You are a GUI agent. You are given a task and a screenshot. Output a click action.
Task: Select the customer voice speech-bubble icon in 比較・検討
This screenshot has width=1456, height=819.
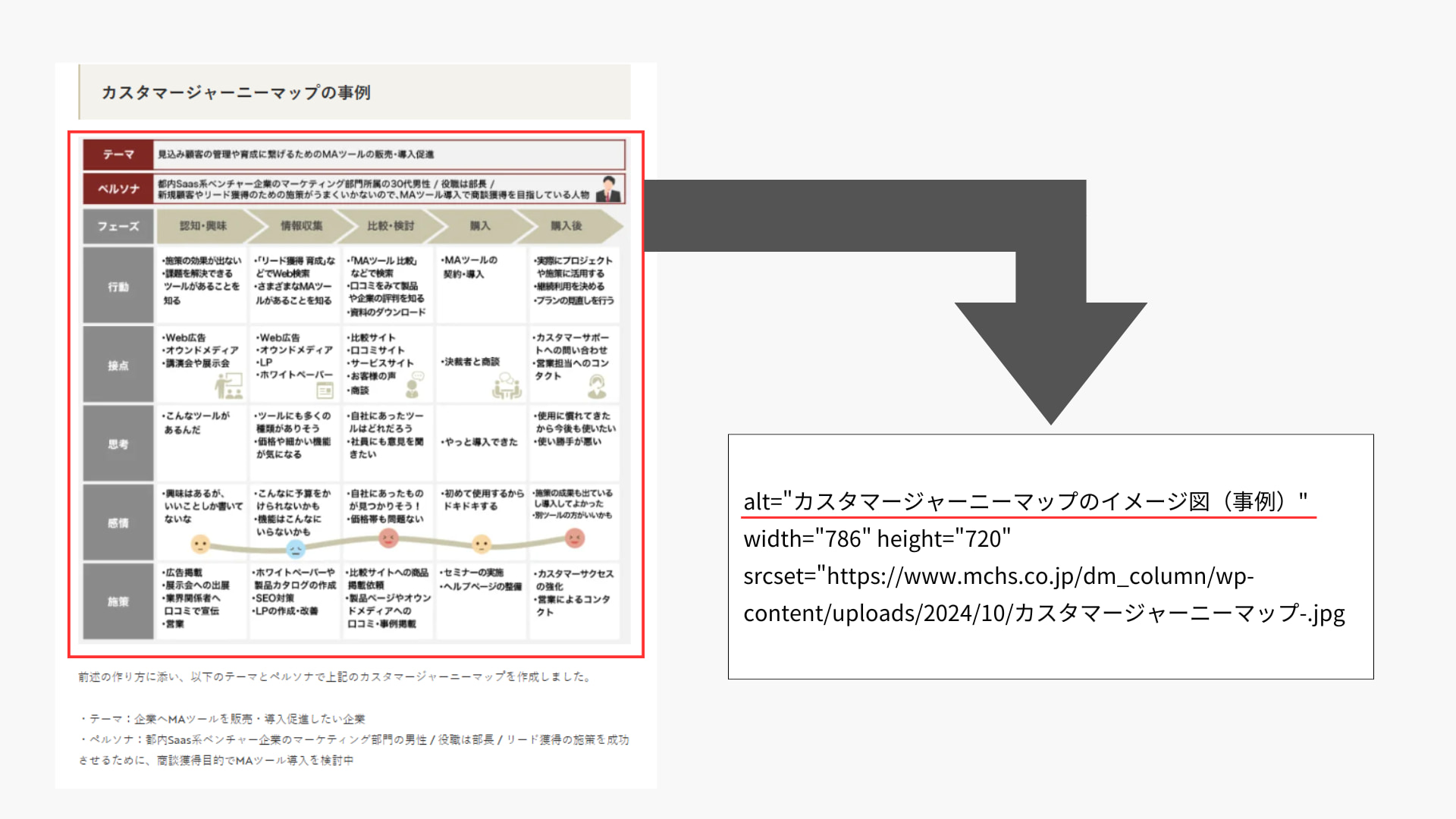coord(413,383)
